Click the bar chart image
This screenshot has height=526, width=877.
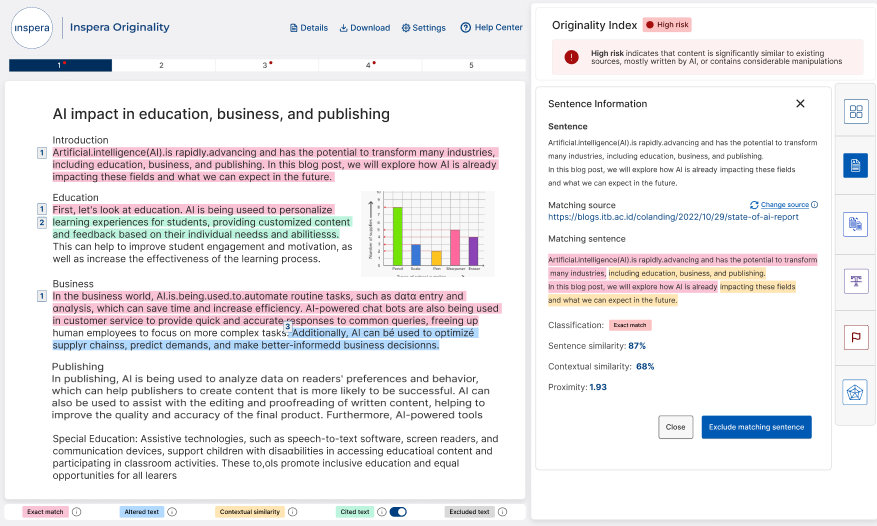[428, 234]
